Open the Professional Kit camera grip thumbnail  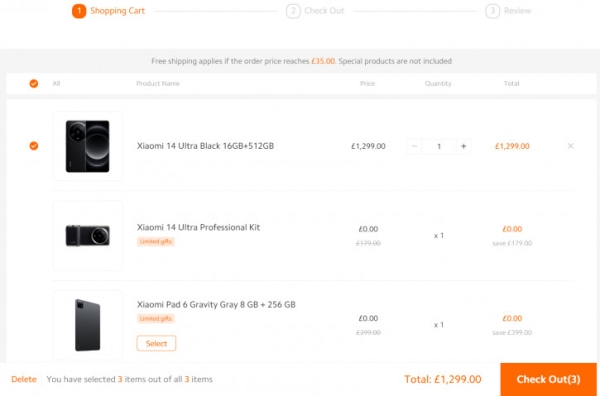(x=88, y=235)
